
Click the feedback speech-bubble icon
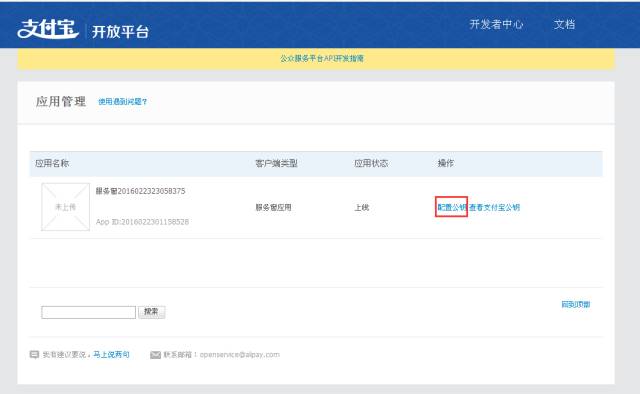click(34, 354)
